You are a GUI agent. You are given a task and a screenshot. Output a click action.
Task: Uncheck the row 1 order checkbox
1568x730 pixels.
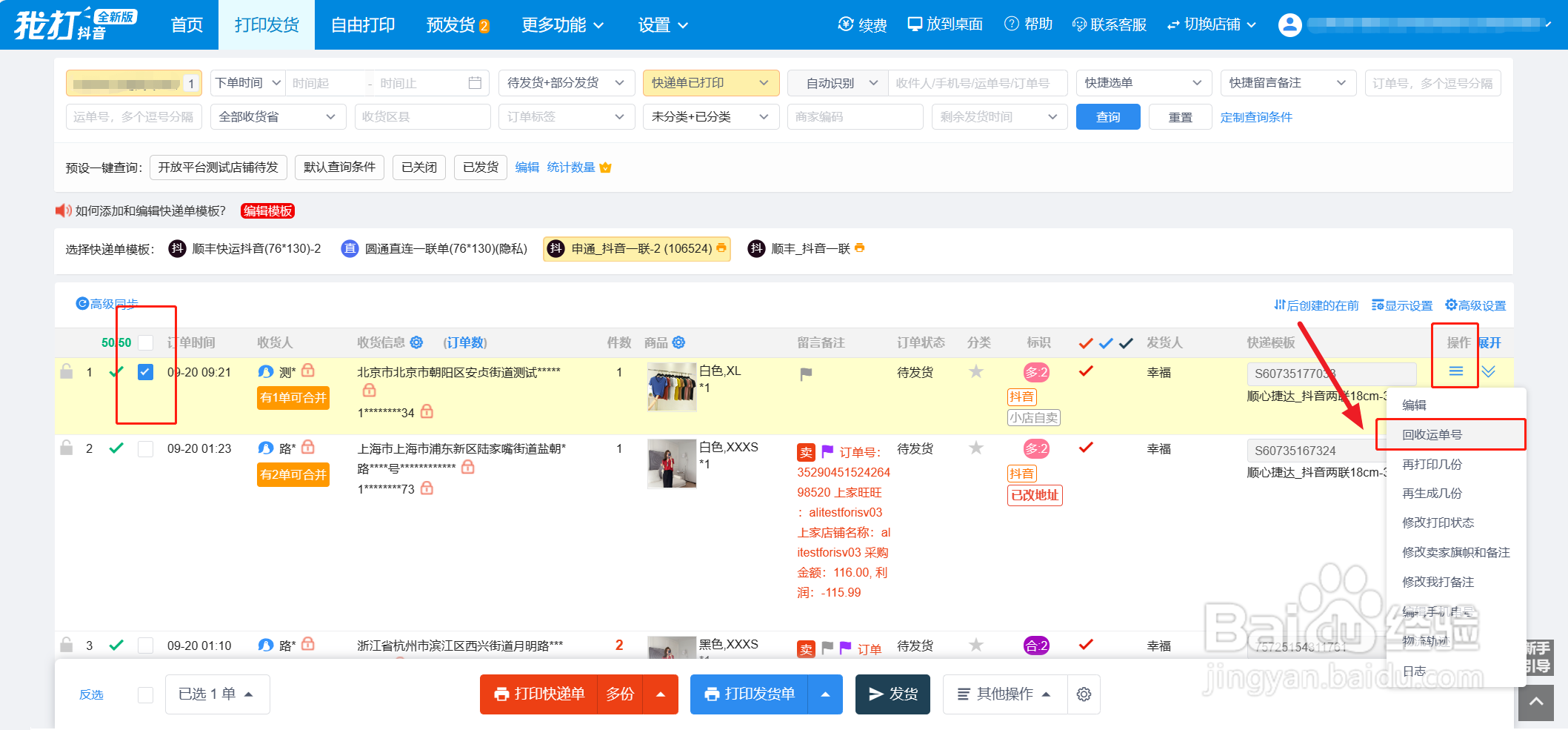pyautogui.click(x=146, y=372)
